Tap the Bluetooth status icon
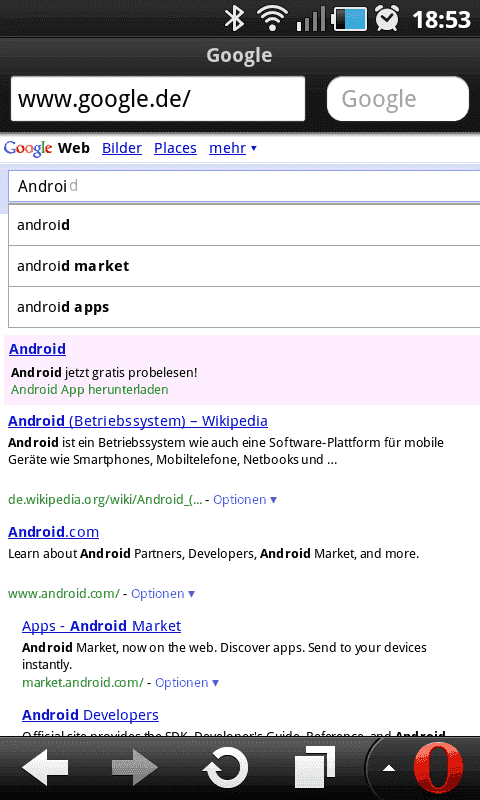 click(235, 18)
